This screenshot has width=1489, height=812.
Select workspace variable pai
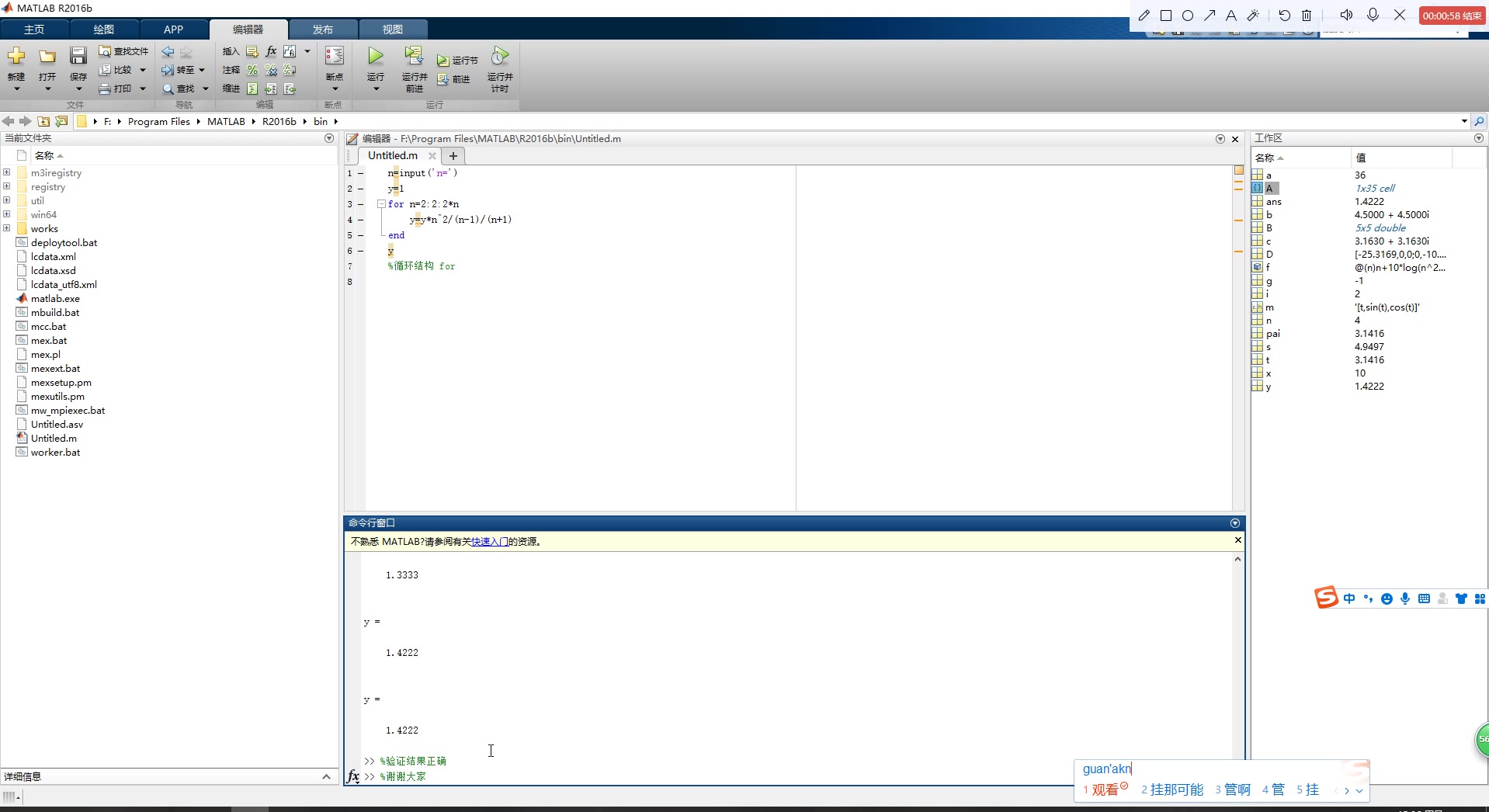[x=1273, y=334]
